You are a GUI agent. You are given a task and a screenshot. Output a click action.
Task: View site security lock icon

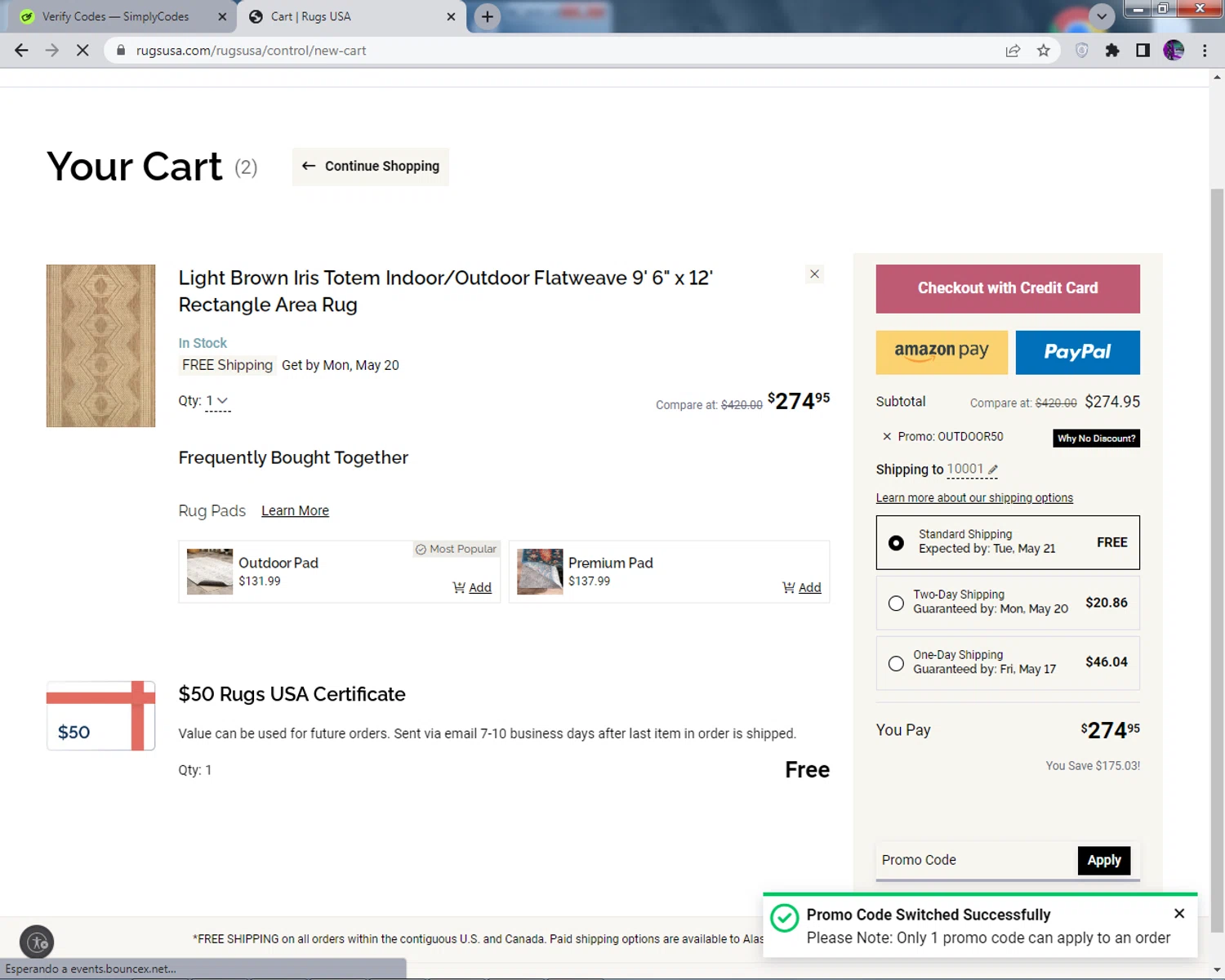pyautogui.click(x=121, y=51)
